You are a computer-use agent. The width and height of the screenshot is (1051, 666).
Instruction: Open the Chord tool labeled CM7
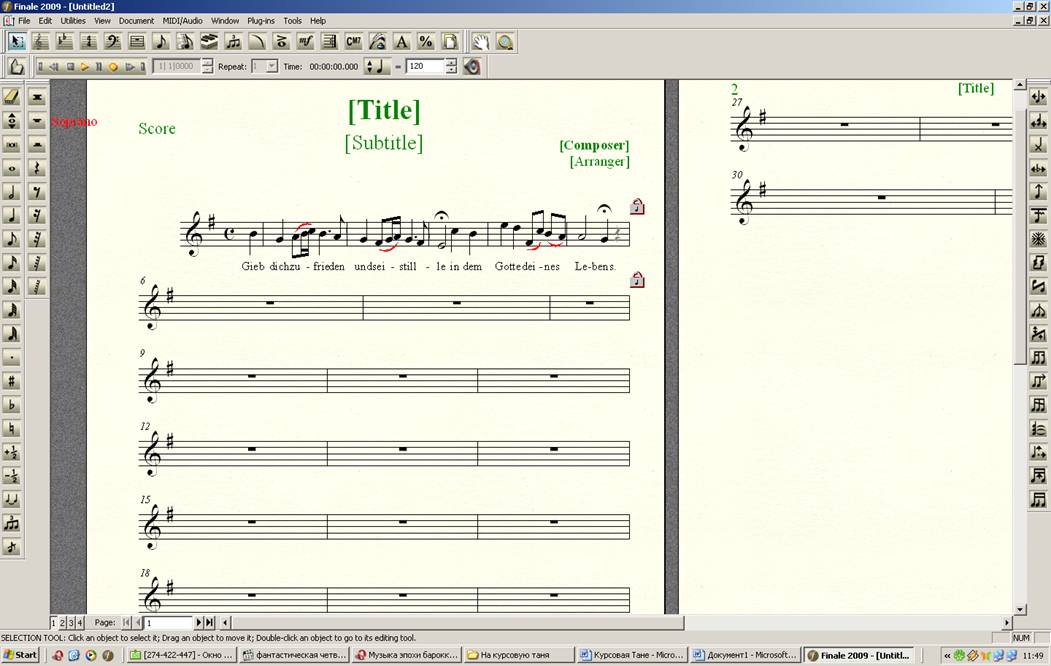coord(353,41)
